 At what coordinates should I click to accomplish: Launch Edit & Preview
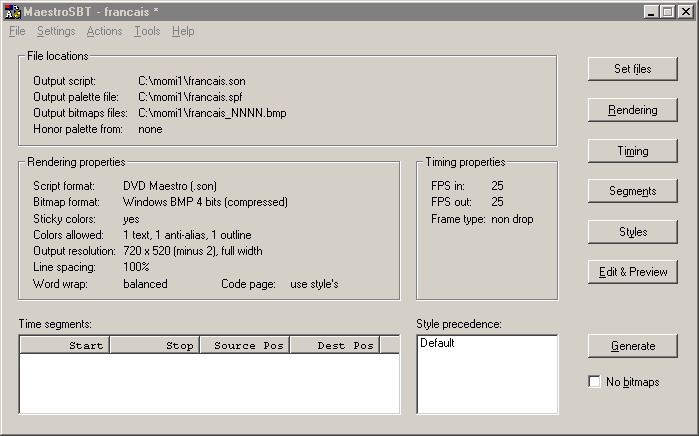pyautogui.click(x=633, y=272)
